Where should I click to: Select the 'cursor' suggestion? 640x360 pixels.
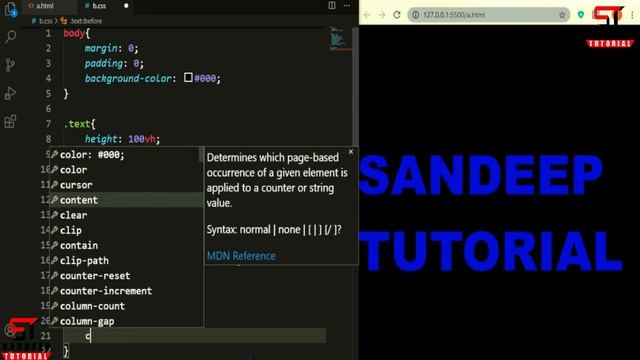click(x=126, y=185)
